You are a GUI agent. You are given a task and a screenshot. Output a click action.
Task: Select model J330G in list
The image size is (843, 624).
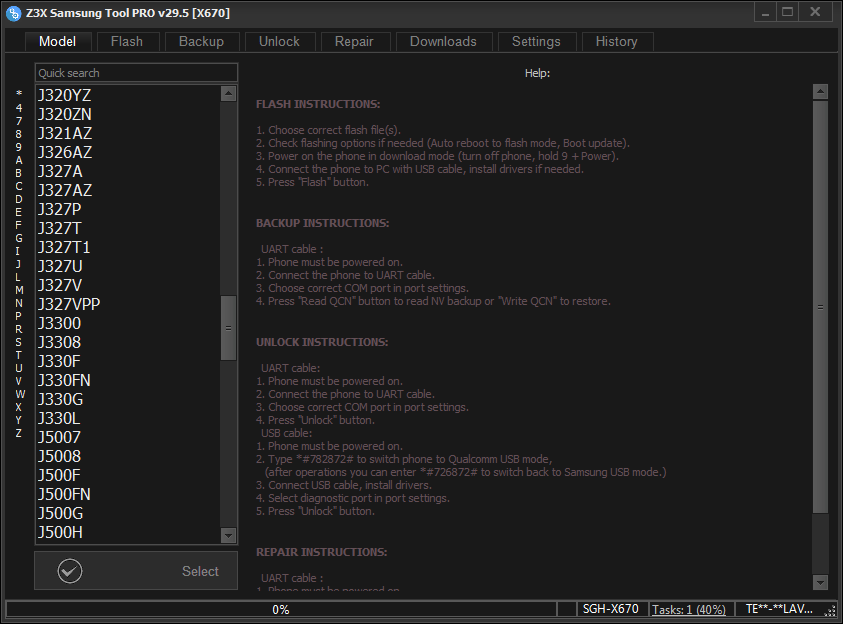(x=128, y=399)
